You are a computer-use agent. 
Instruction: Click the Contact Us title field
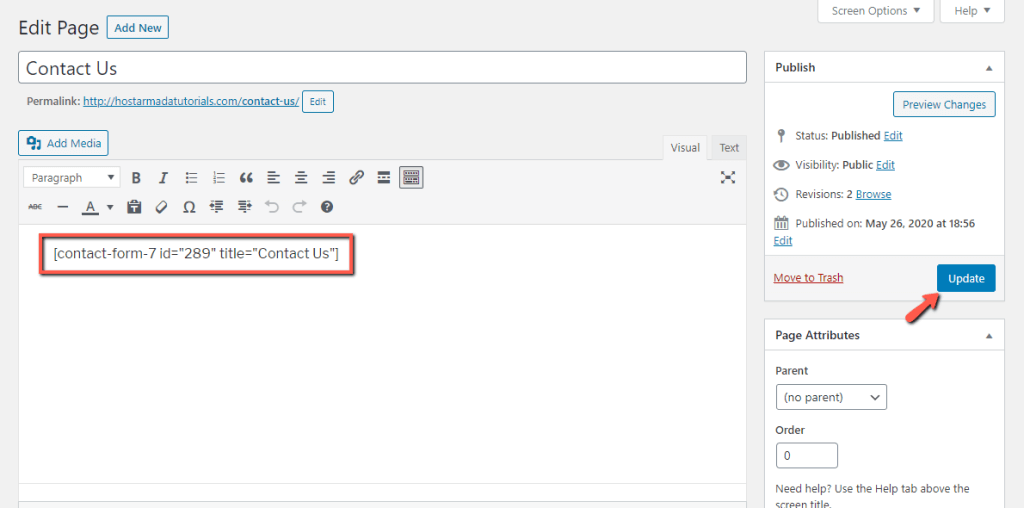pyautogui.click(x=382, y=68)
